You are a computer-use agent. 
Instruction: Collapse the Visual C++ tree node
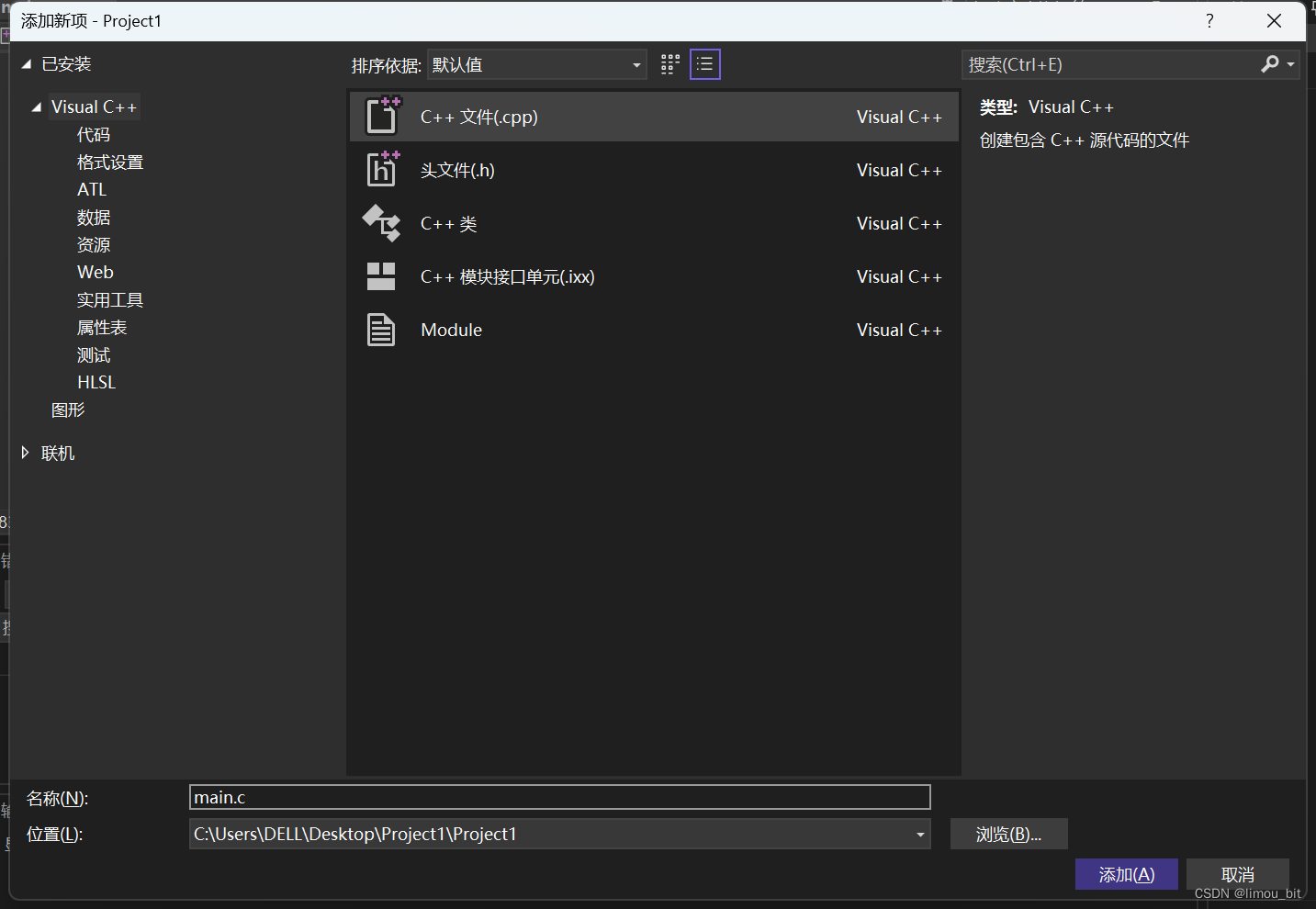click(37, 107)
